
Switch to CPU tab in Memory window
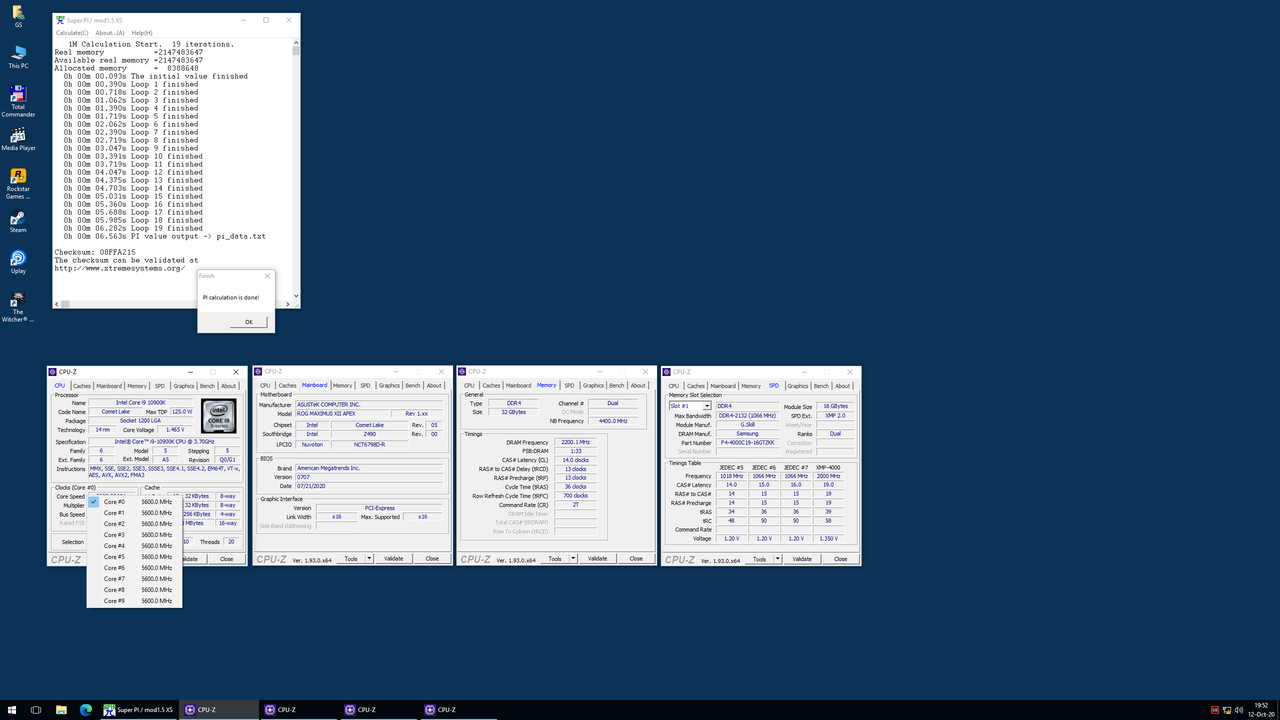coord(469,386)
